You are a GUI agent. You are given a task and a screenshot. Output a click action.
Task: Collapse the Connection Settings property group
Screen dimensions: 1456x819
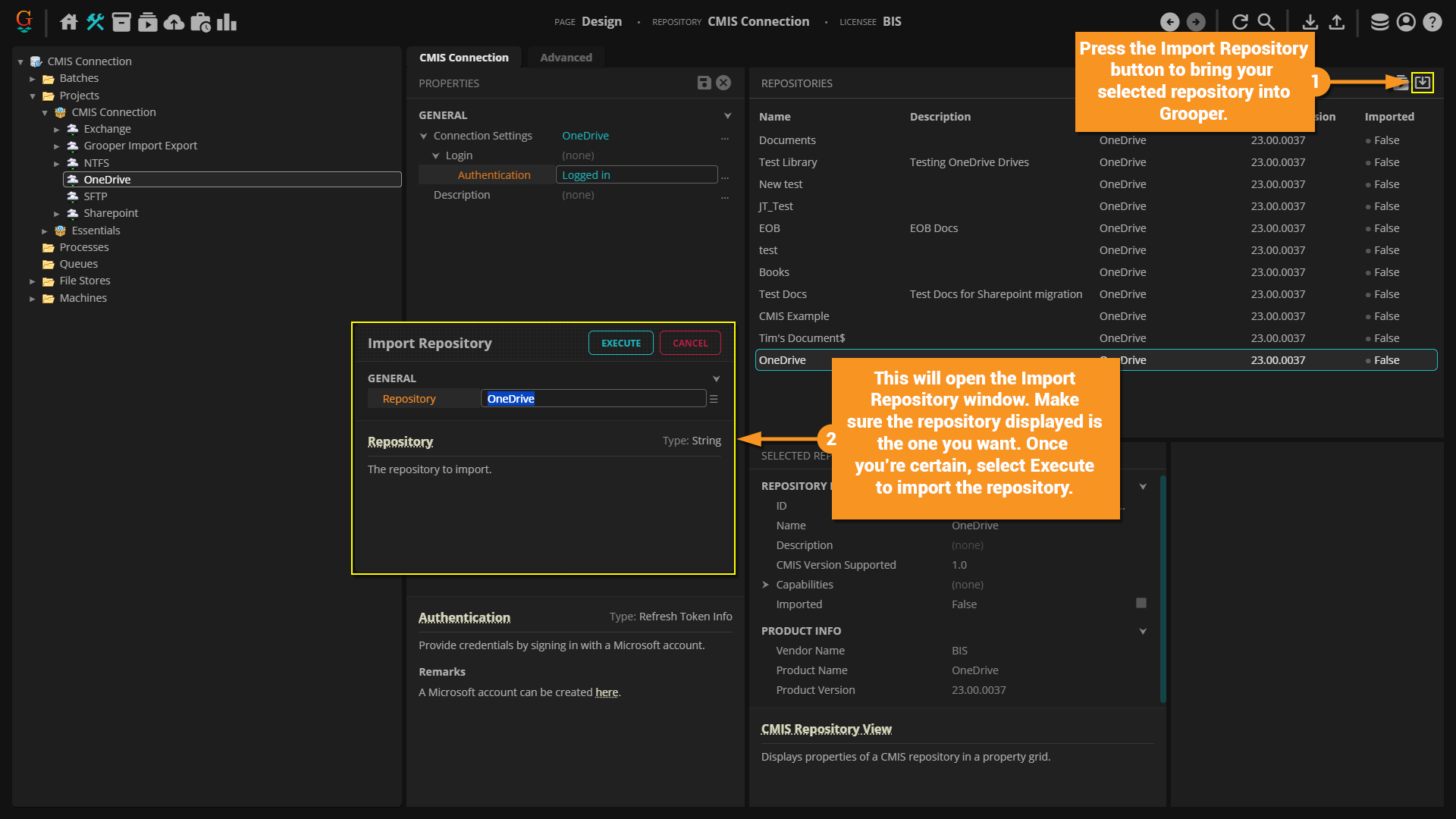click(x=423, y=136)
